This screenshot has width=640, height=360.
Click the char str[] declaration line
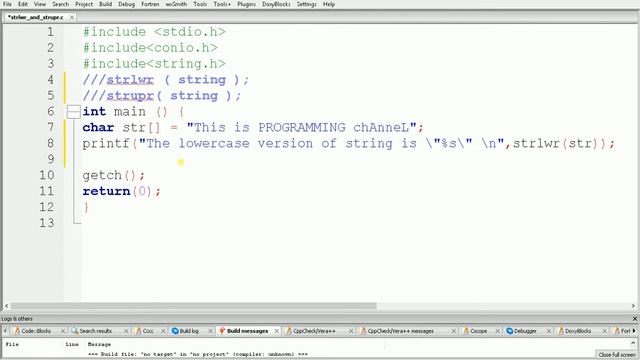pos(253,127)
